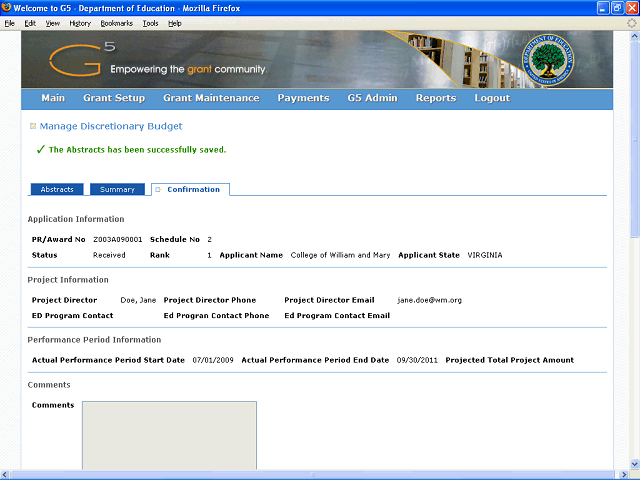This screenshot has height=480, width=640.
Task: Switch to the Abstracts tab
Action: tap(57, 189)
